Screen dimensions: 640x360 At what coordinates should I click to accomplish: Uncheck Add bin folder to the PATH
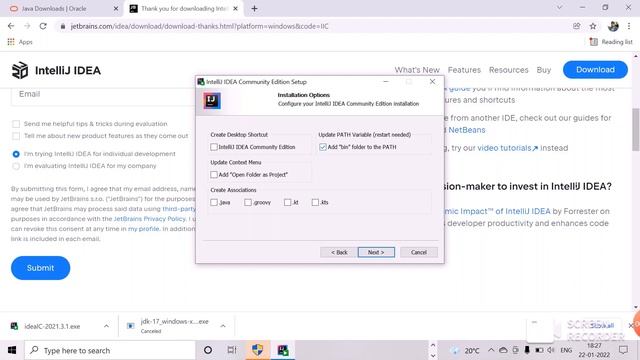(x=323, y=147)
